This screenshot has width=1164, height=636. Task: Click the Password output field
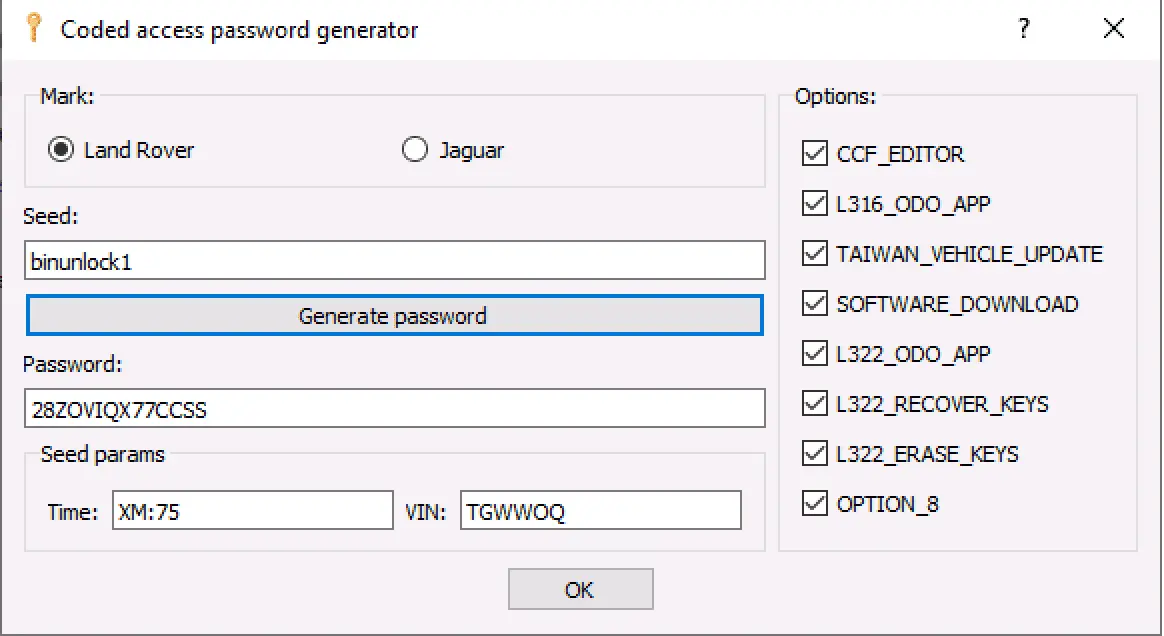click(x=394, y=408)
